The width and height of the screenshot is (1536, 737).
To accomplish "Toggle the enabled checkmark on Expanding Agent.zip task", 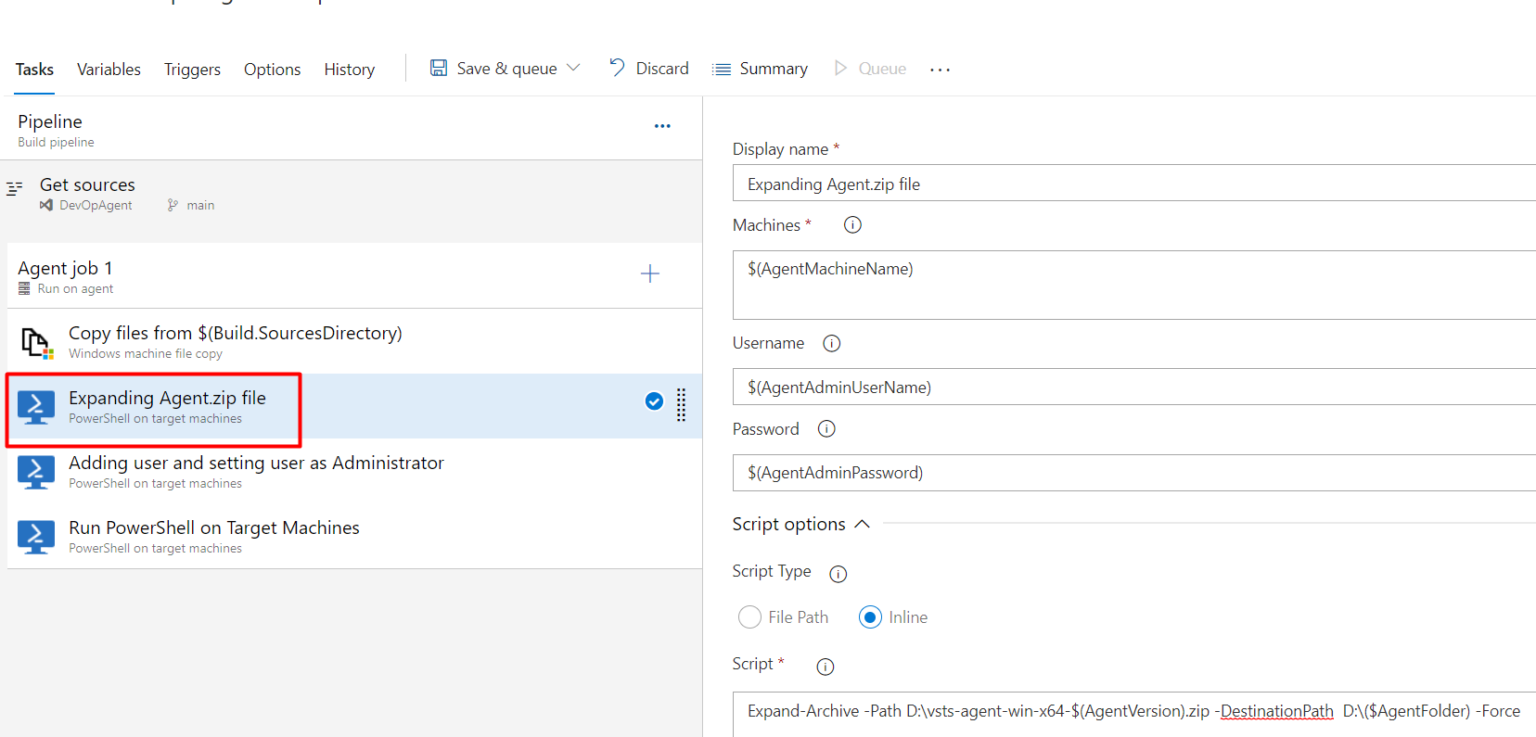I will pos(654,401).
